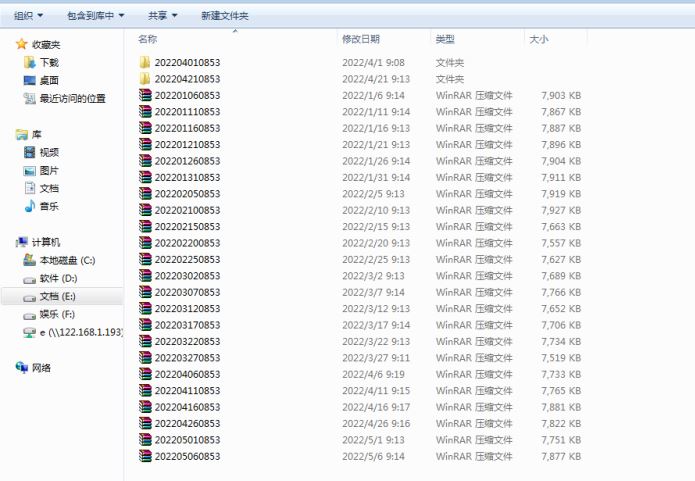The image size is (695, 481).
Task: Click the 新建文件夹 button
Action: [x=224, y=16]
